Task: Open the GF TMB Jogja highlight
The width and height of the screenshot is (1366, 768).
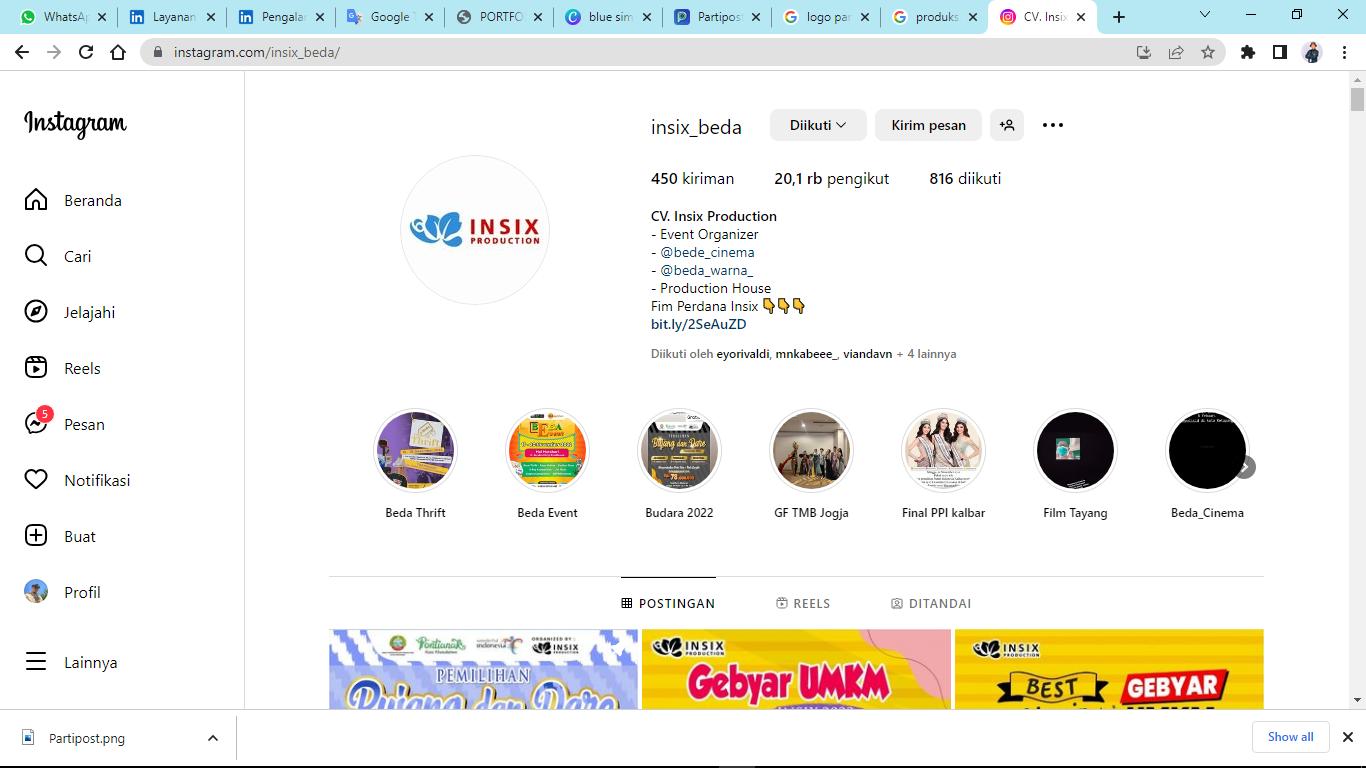Action: point(811,464)
